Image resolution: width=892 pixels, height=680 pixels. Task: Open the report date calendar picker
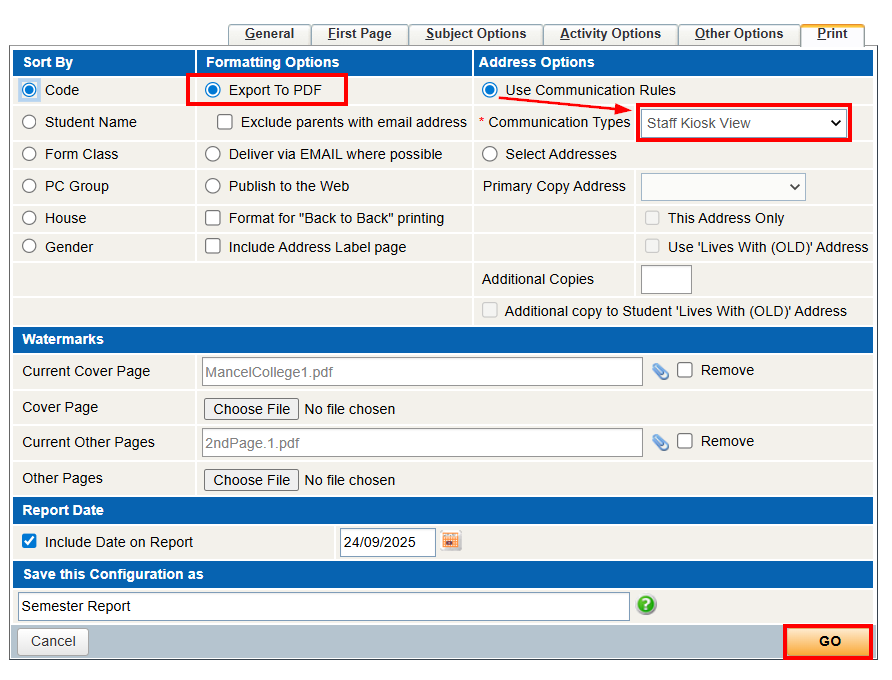451,541
